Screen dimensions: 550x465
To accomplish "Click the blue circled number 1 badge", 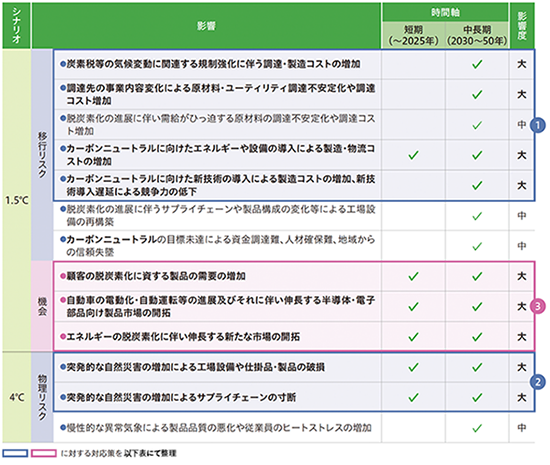I will (537, 125).
